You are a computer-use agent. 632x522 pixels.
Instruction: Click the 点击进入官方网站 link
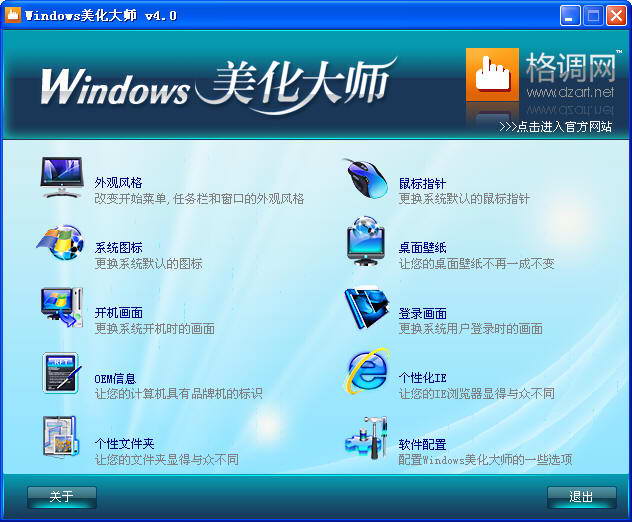(x=555, y=127)
